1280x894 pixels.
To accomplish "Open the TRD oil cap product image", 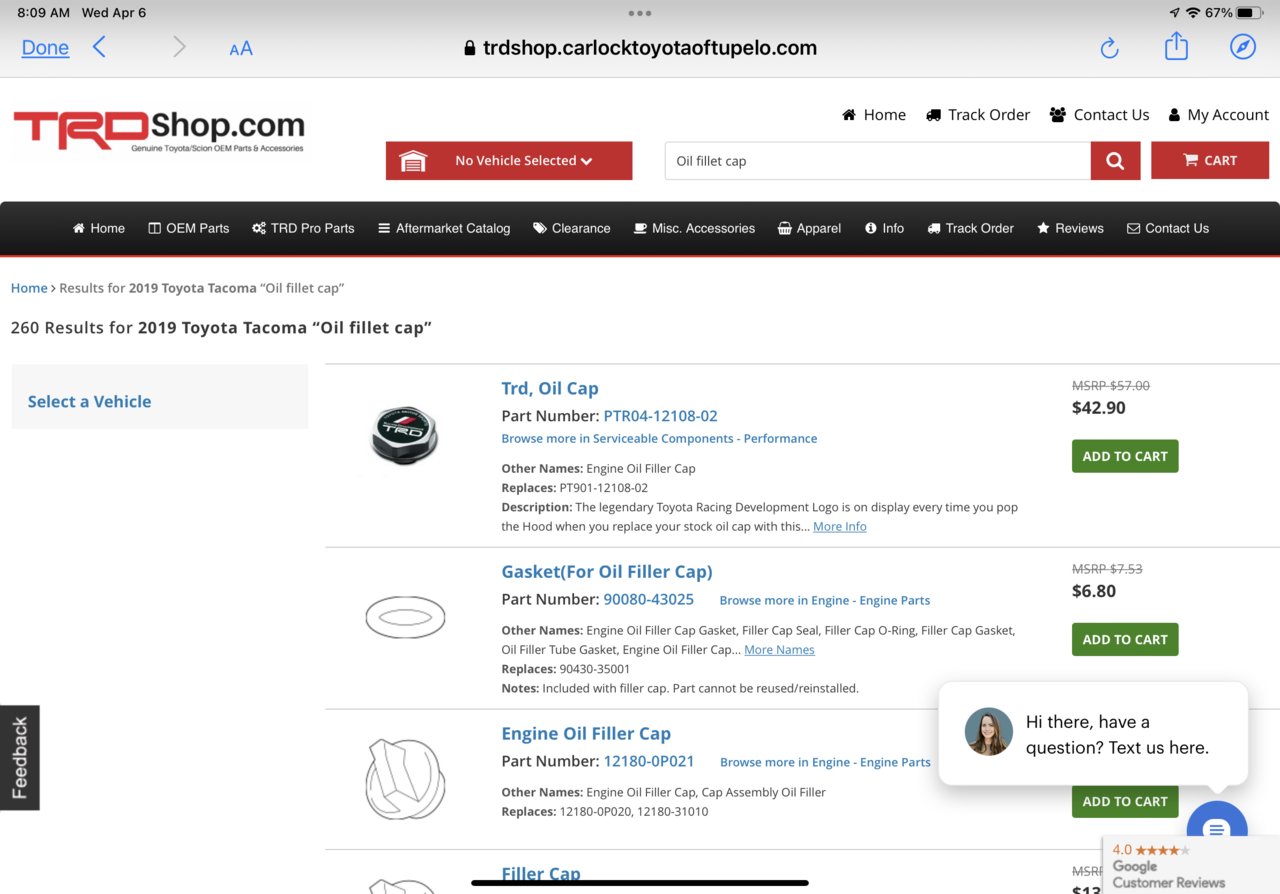I will [x=405, y=435].
